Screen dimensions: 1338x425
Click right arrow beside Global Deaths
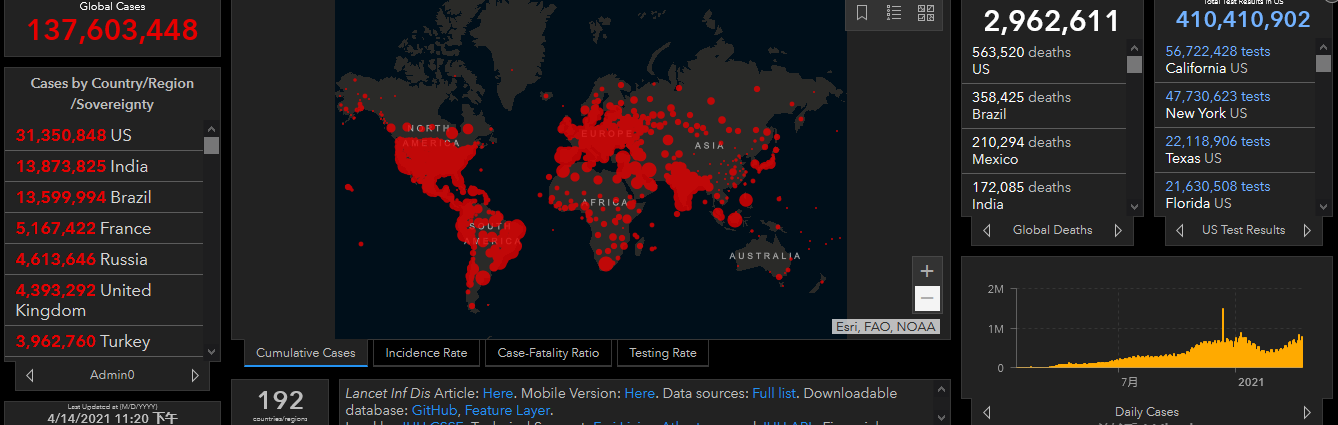[1117, 230]
